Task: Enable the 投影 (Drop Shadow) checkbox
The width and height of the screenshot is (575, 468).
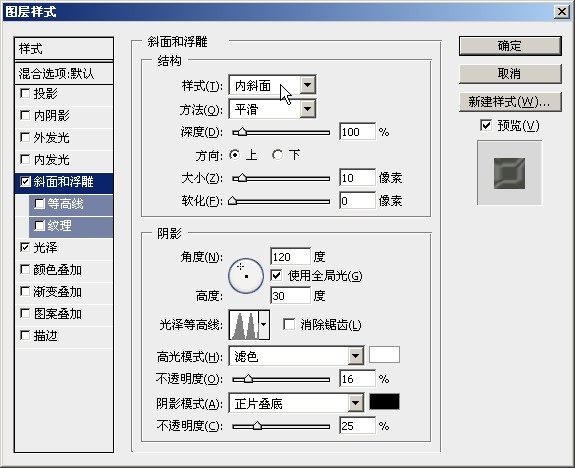Action: (25, 93)
